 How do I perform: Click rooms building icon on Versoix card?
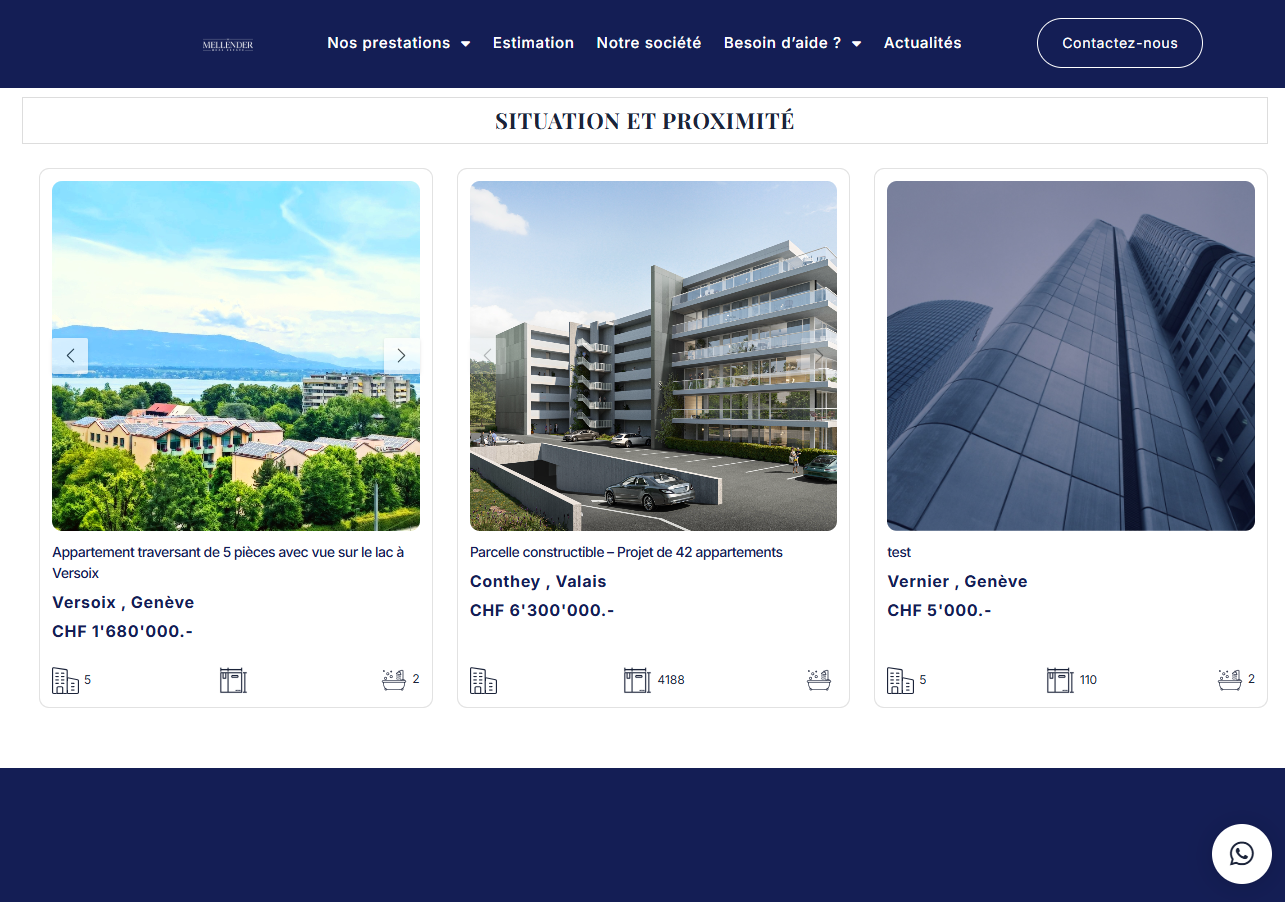(65, 680)
